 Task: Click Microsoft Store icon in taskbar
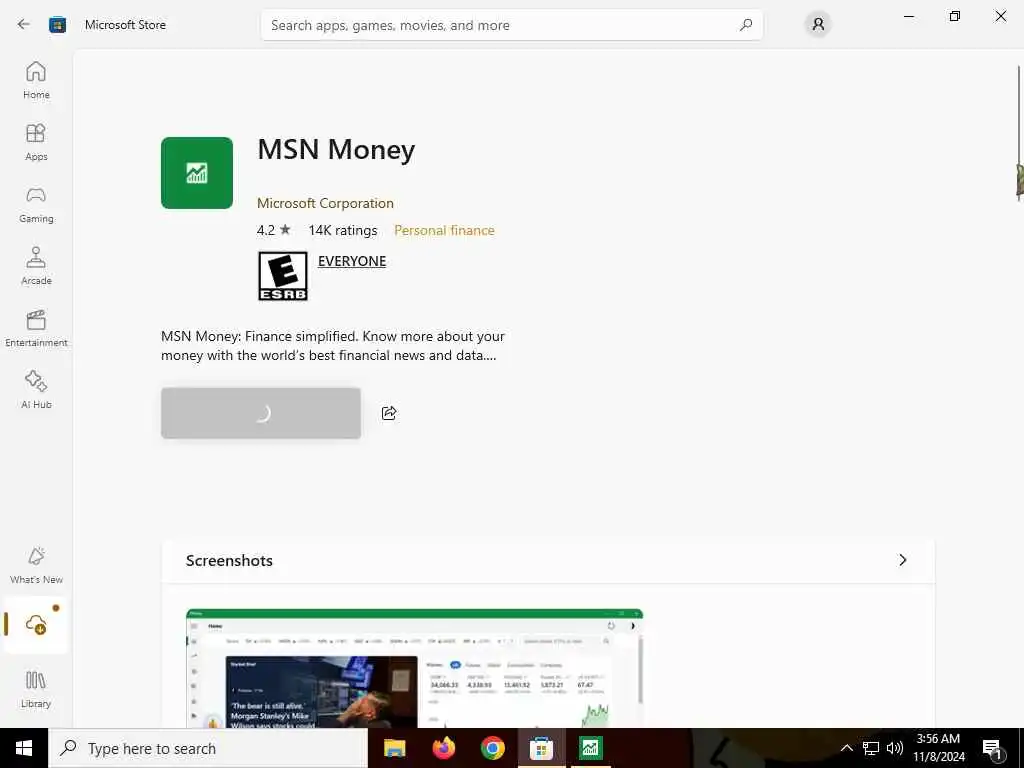pos(541,748)
